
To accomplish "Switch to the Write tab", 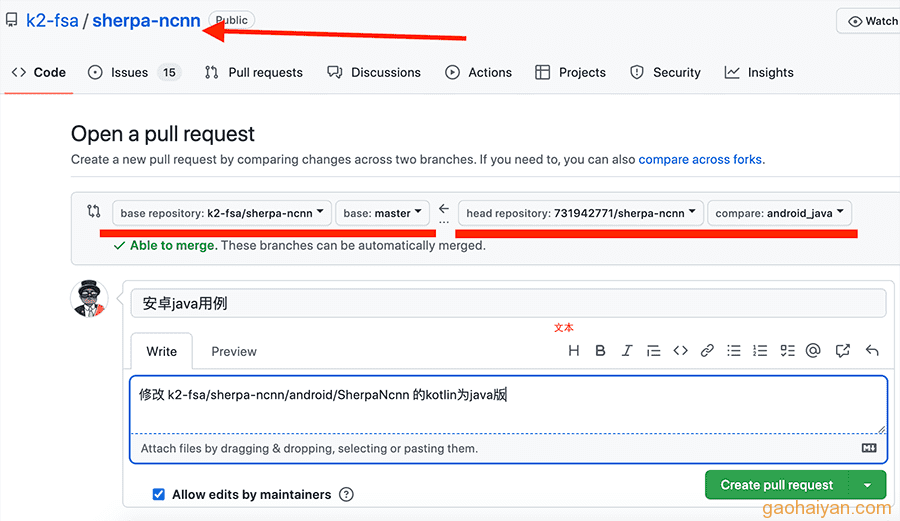I will pos(161,351).
